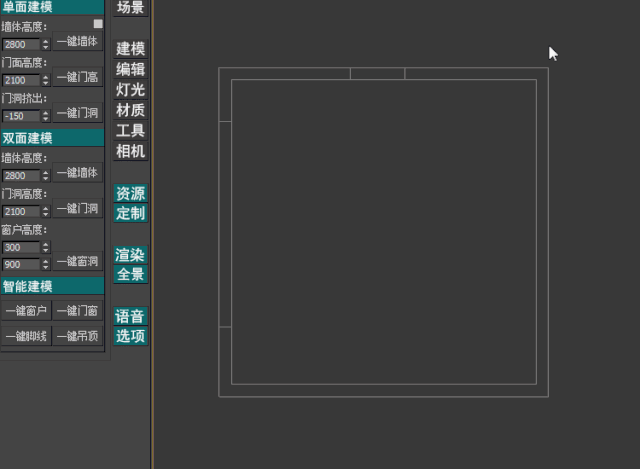
Task: Click the 门面高度 field with 2100
Action: click(x=21, y=80)
